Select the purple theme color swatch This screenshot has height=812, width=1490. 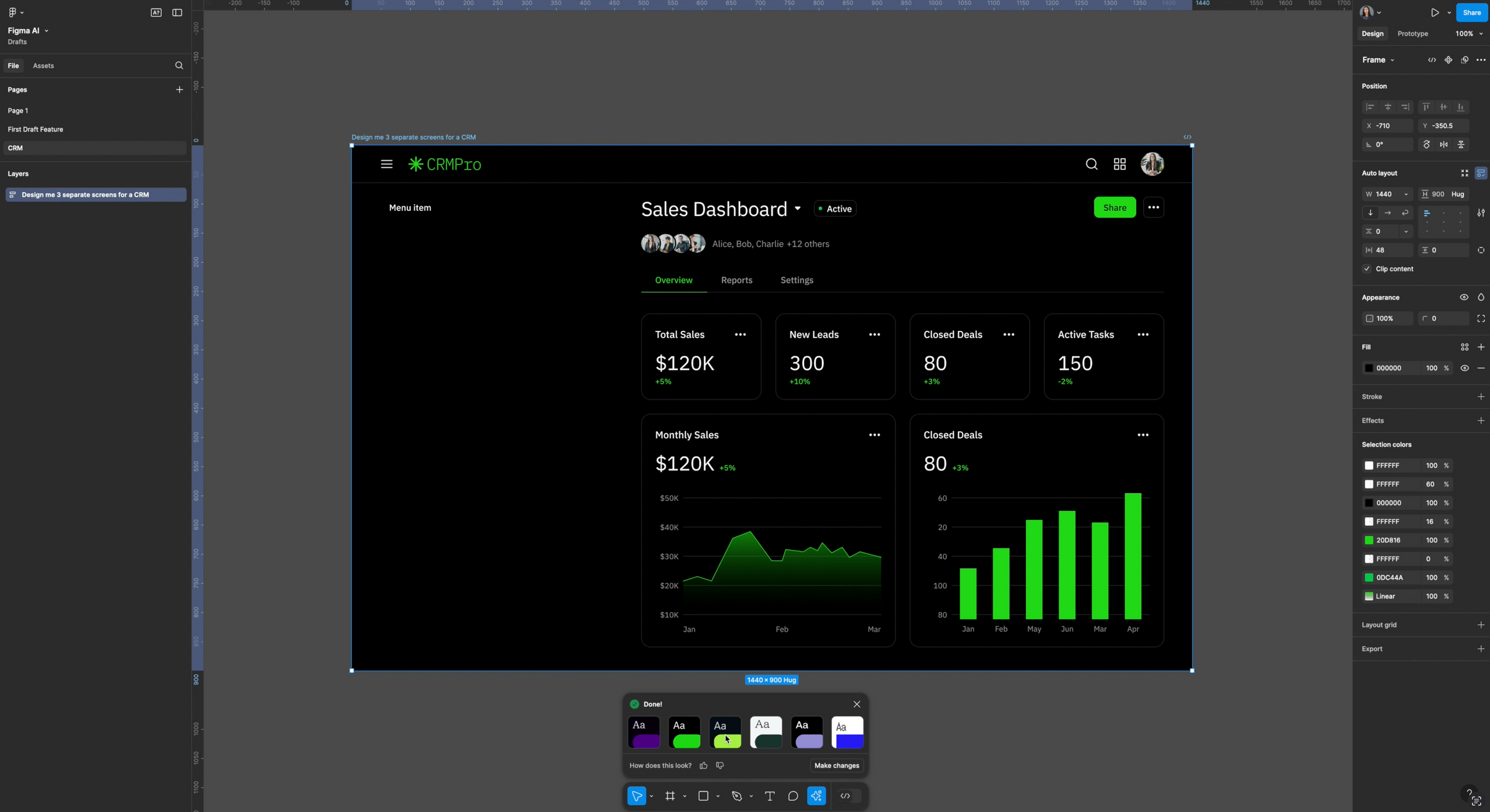pyautogui.click(x=644, y=733)
